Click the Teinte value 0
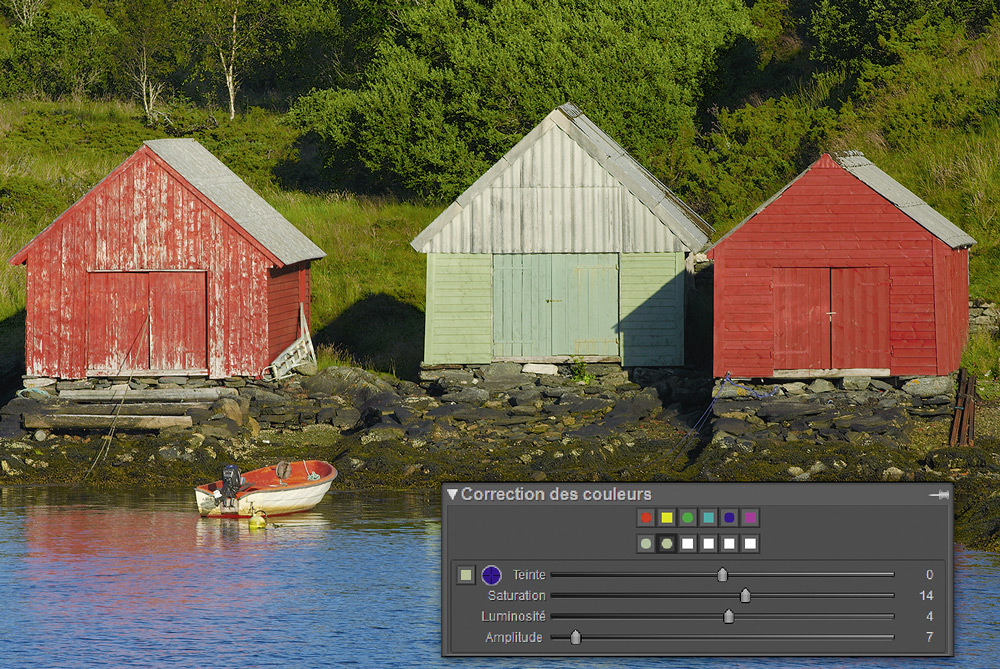Image resolution: width=1000 pixels, height=669 pixels. point(930,575)
